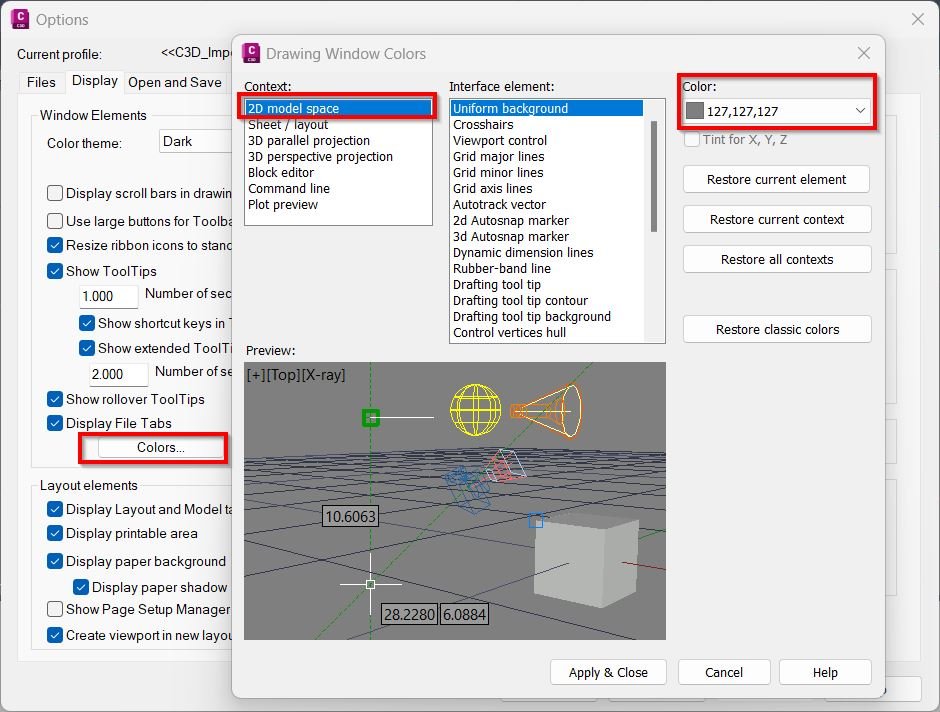Select Sheet / layout context
Viewport: 940px width, 712px height.
coord(288,125)
